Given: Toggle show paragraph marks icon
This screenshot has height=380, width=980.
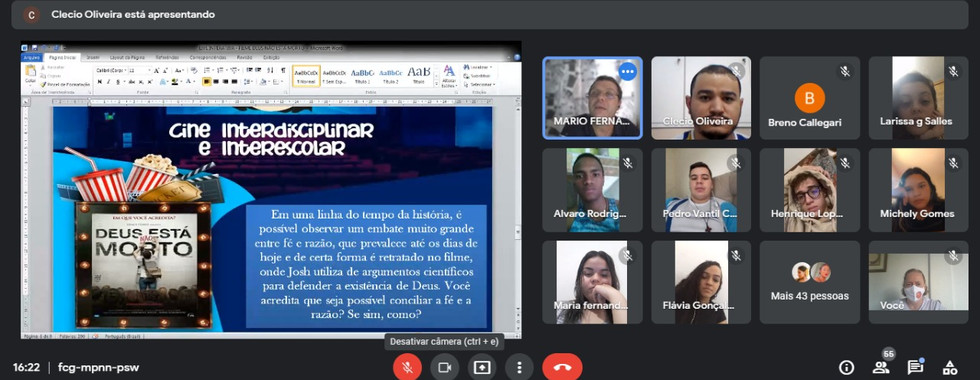Looking at the screenshot, I should (x=283, y=70).
